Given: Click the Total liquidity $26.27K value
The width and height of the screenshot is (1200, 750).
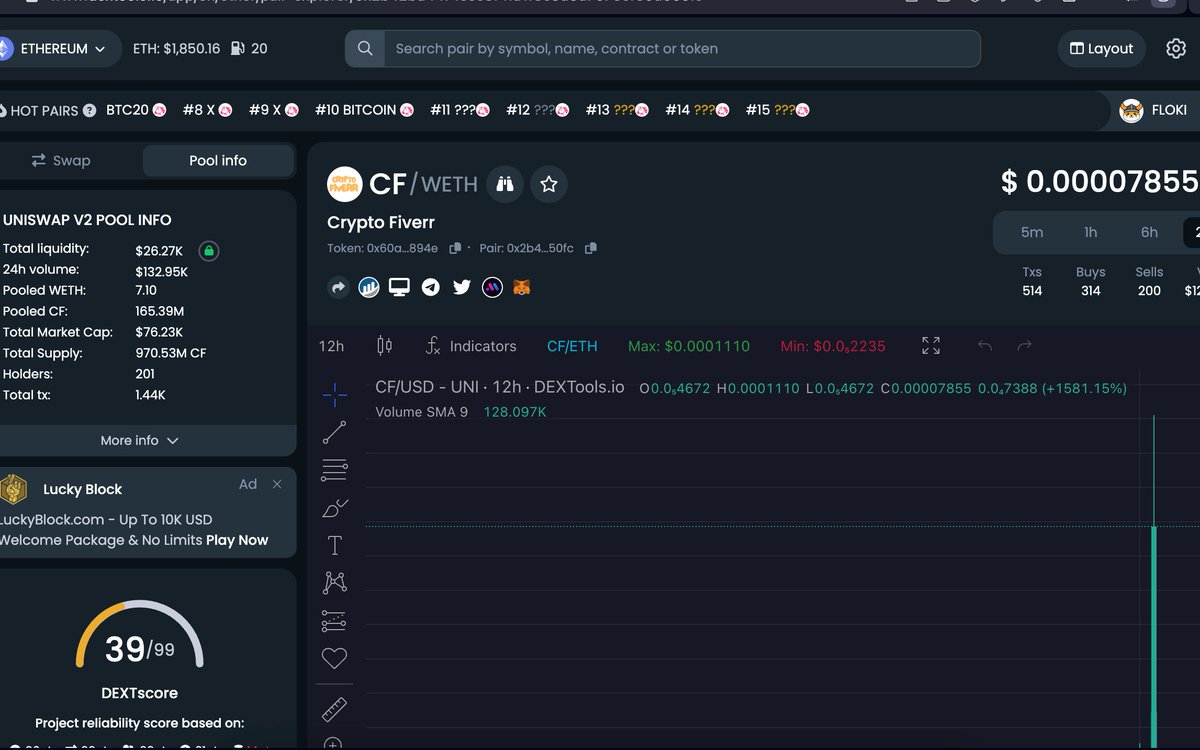Looking at the screenshot, I should coord(159,250).
